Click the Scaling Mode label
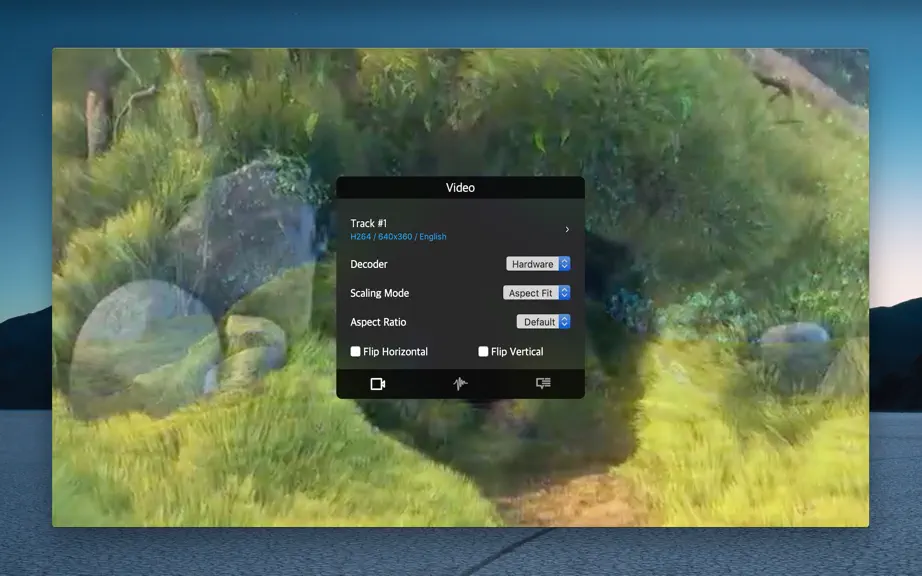Image resolution: width=922 pixels, height=576 pixels. pos(379,293)
